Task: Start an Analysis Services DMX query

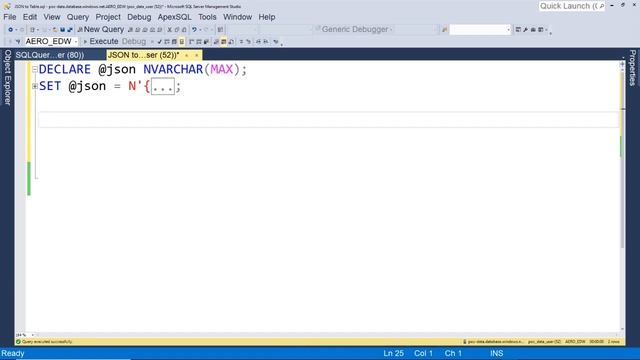Action: point(144,29)
